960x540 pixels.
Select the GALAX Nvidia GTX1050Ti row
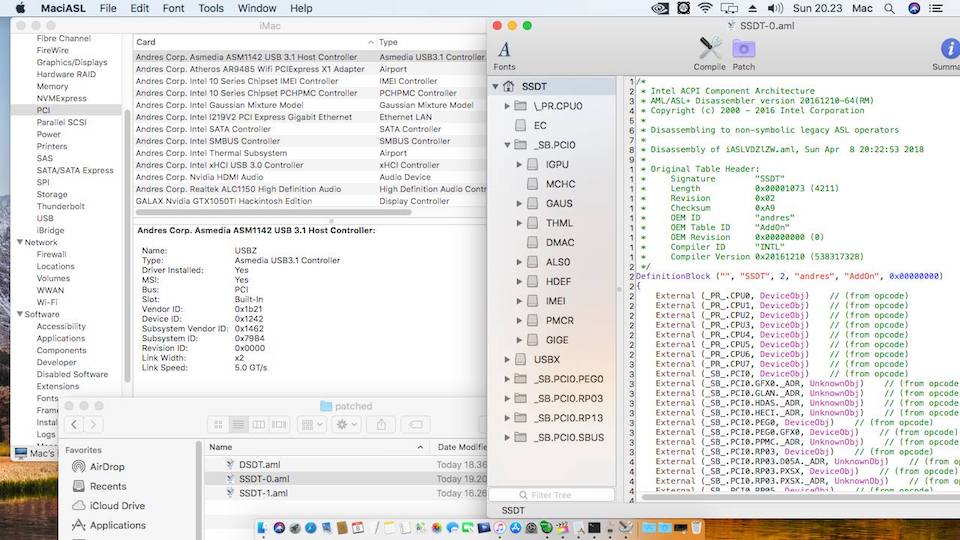pyautogui.click(x=310, y=201)
